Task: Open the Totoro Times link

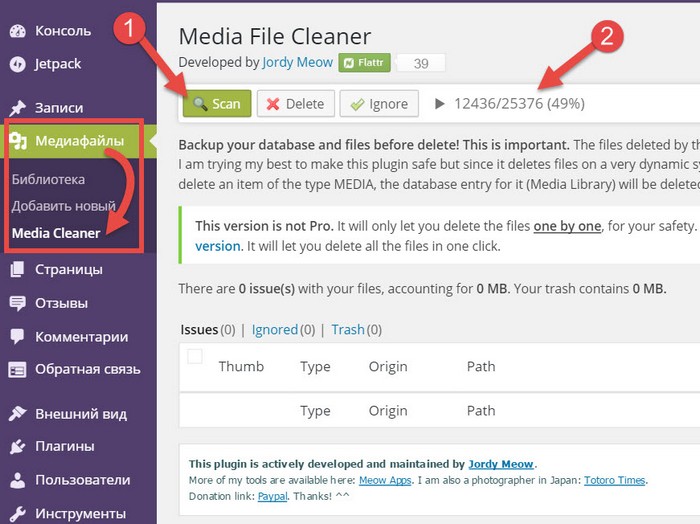Action: pos(615,480)
